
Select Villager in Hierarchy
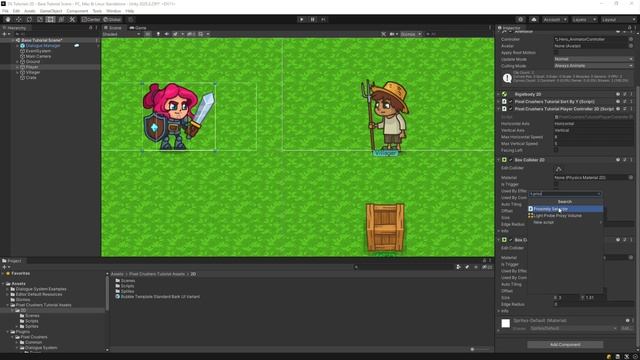(x=33, y=72)
